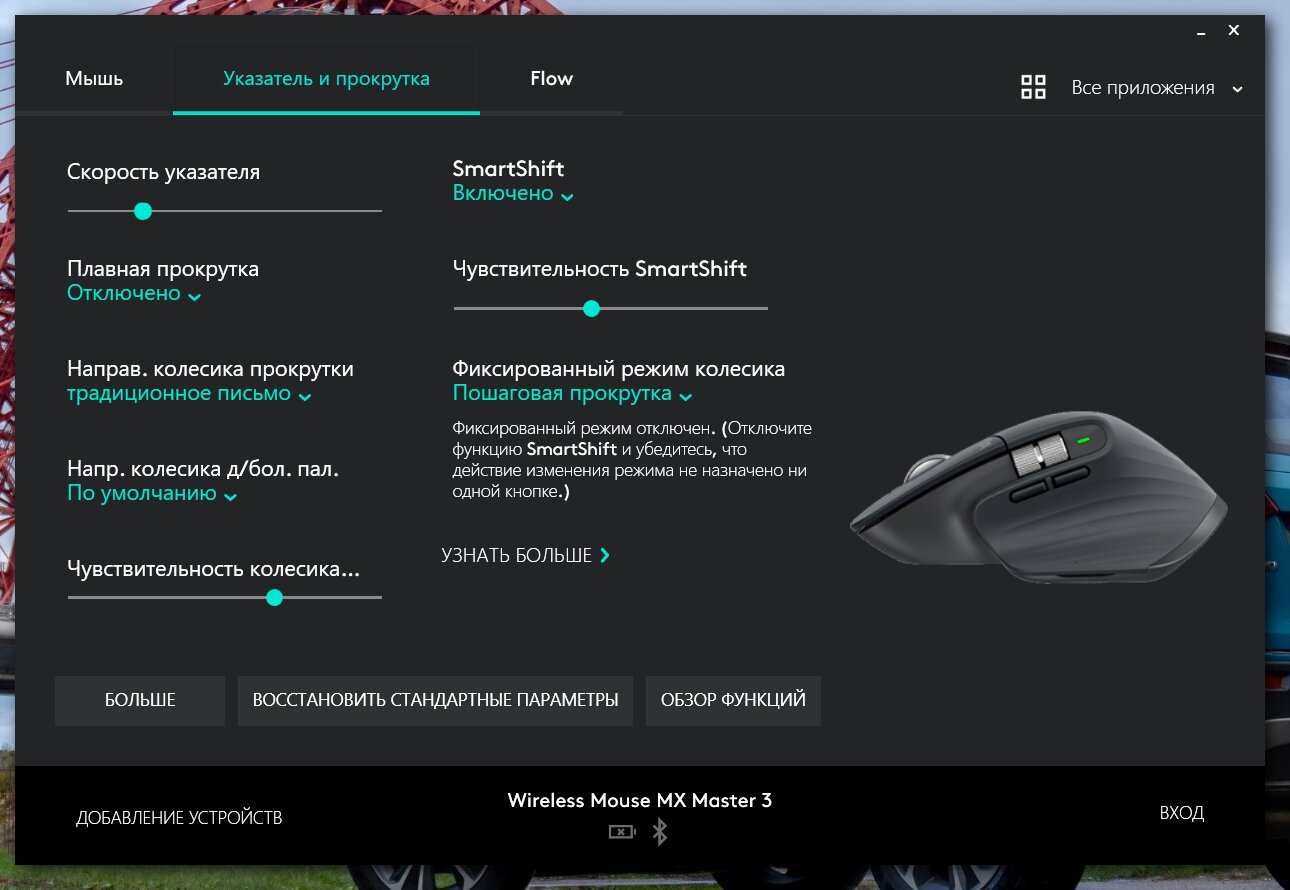Image resolution: width=1290 pixels, height=890 pixels.
Task: Click the Фиксированный режим колесика heading
Action: click(618, 369)
